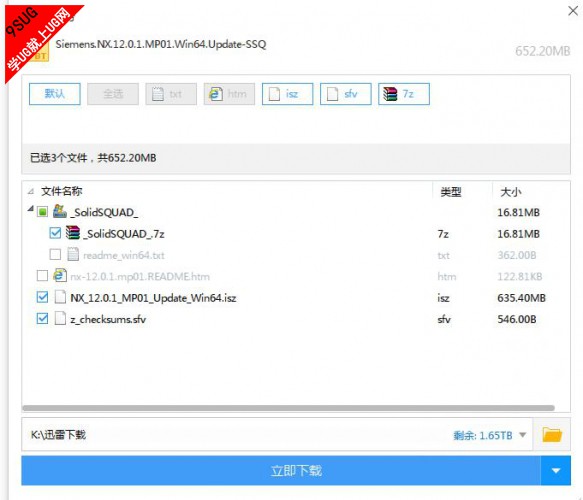This screenshot has width=583, height=500.
Task: Select nx-12.0.1.mp01.README.htm file name
Action: (140, 277)
